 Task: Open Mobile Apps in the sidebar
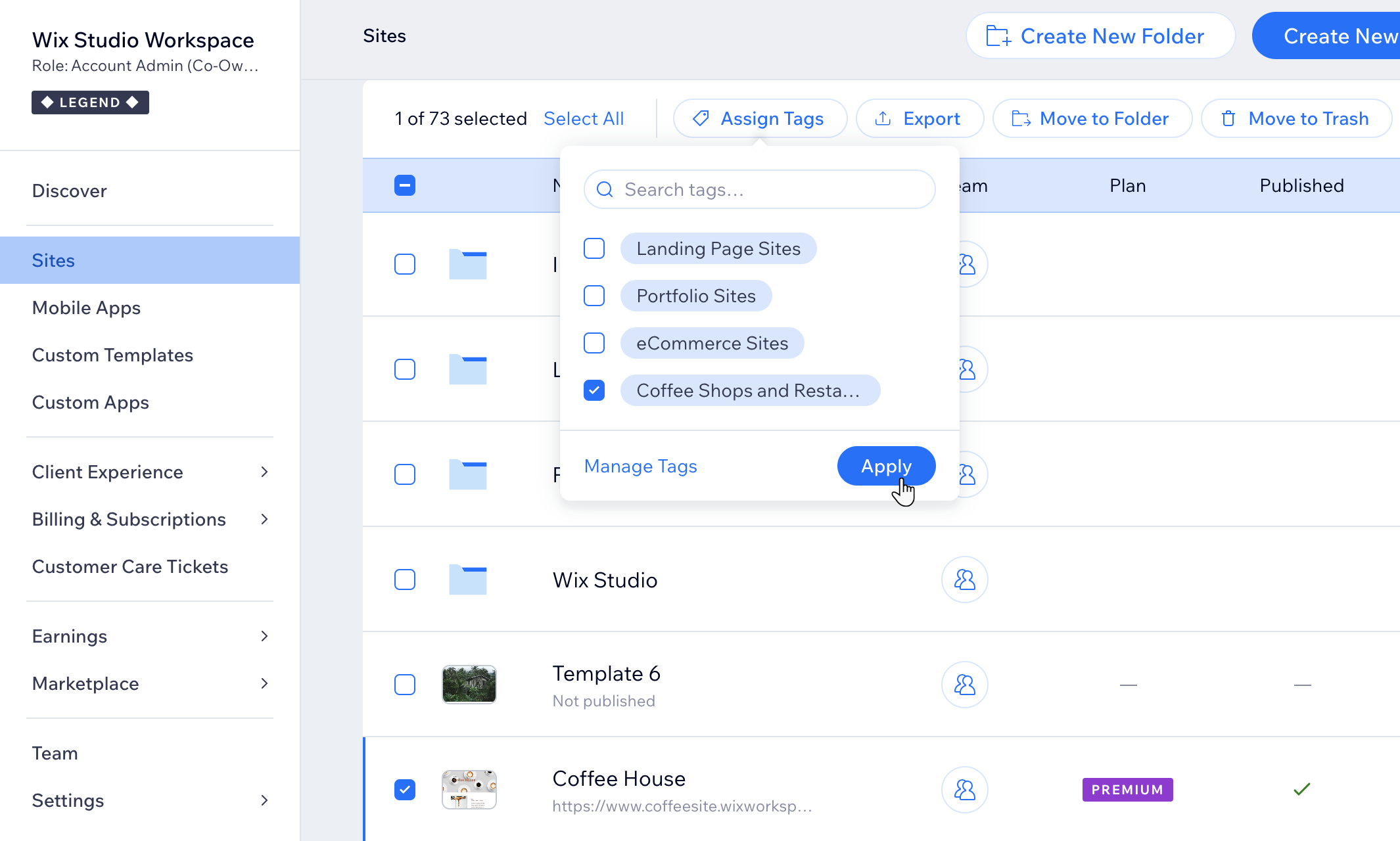coord(86,307)
